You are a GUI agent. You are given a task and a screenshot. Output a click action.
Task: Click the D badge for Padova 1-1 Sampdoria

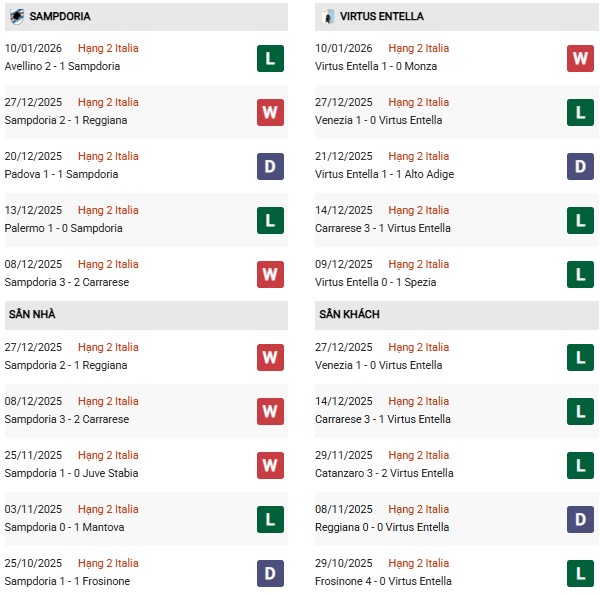coord(270,166)
